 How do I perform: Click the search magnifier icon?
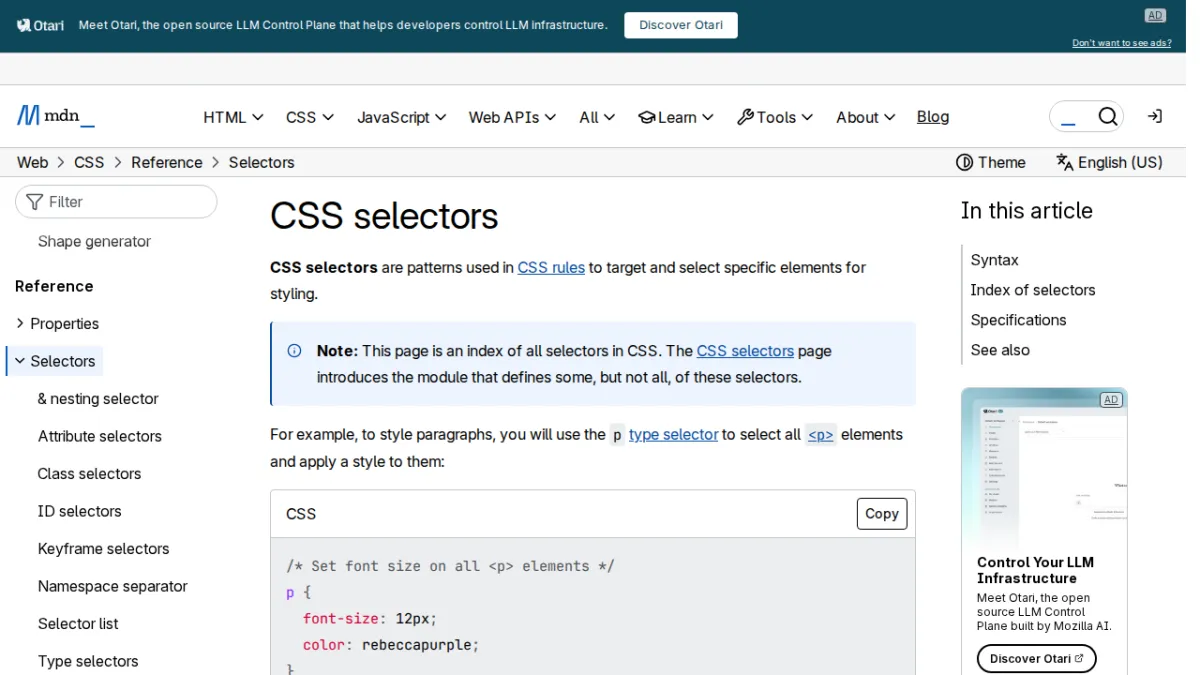point(1108,117)
